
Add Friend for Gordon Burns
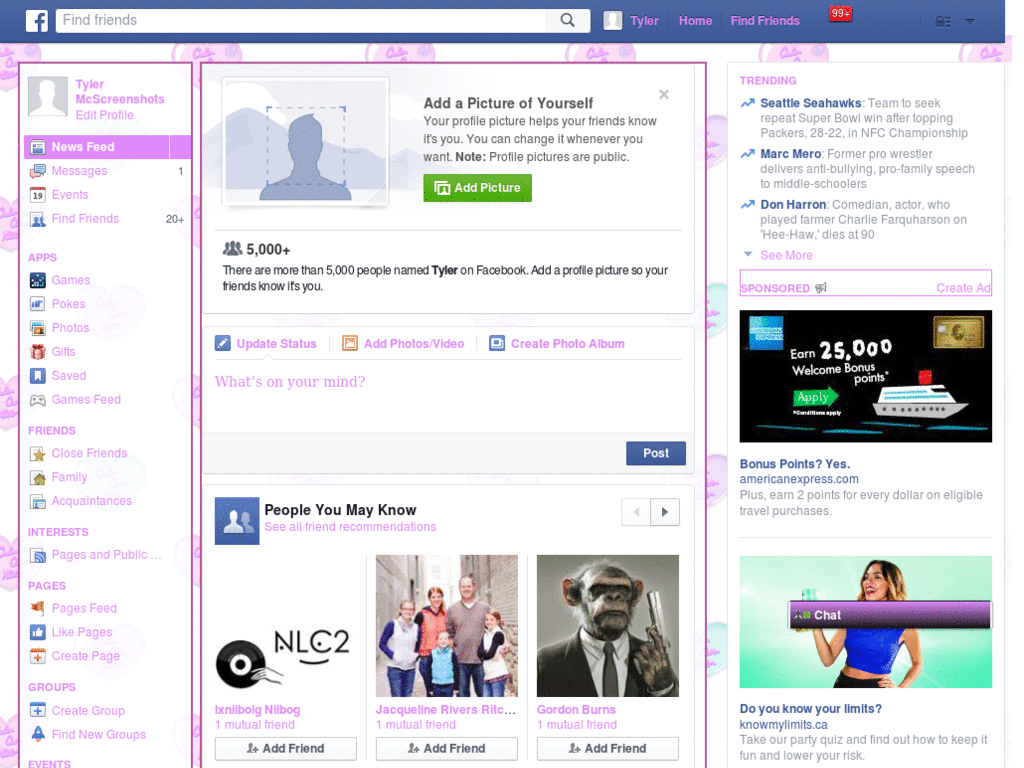tap(608, 748)
